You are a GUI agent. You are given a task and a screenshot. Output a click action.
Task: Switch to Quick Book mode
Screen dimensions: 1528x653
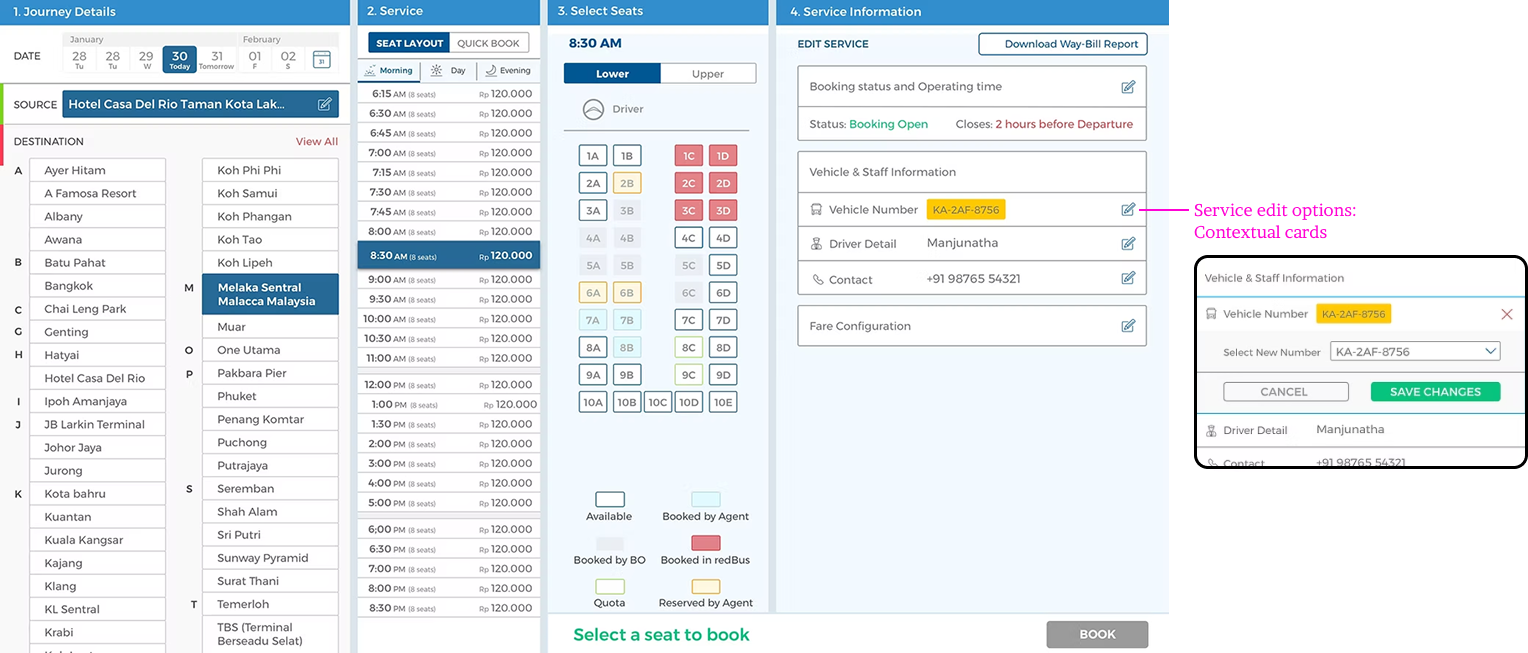coord(489,43)
